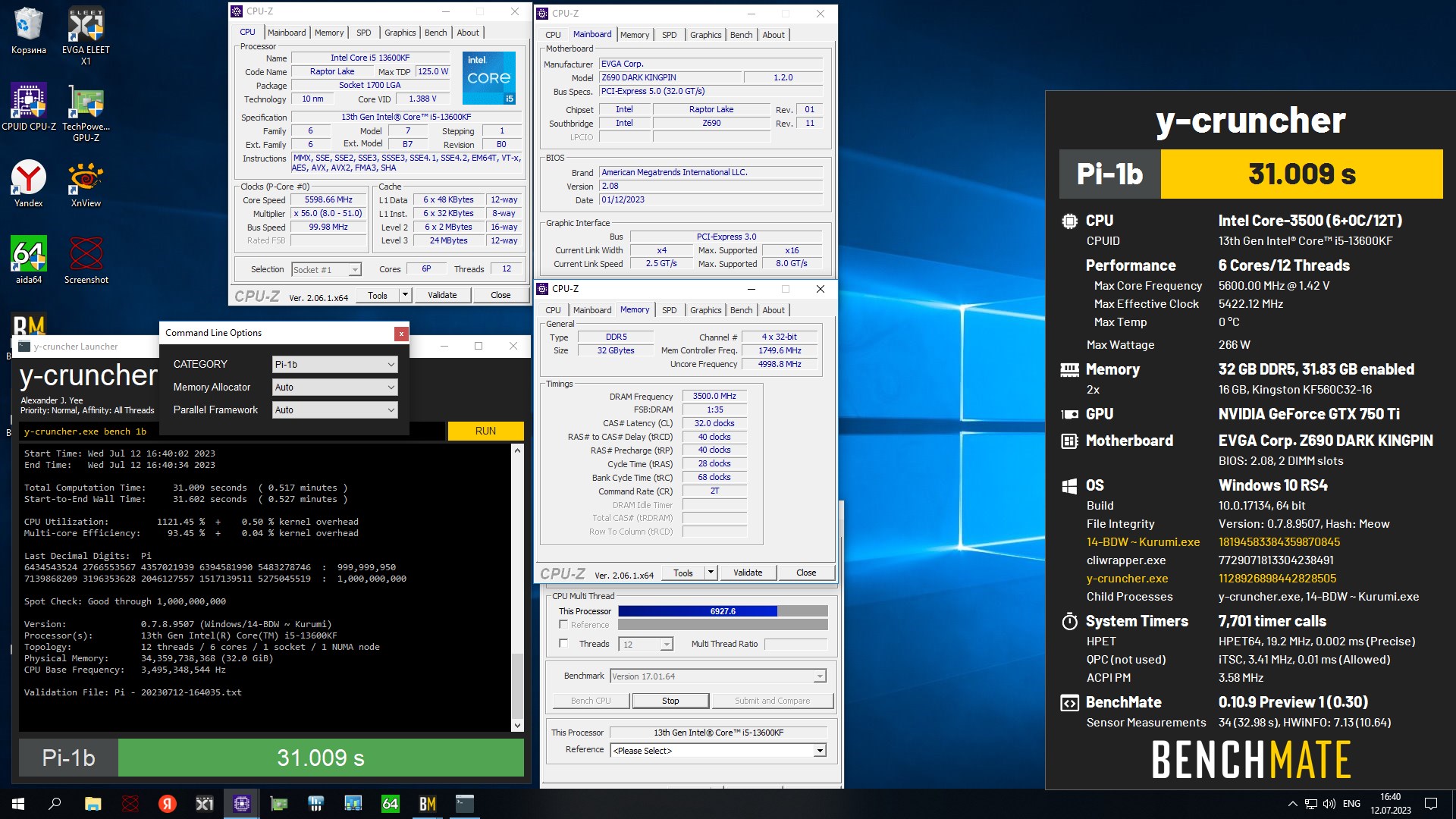Switch to Mainboard tab in CPU-Z CPU window
The height and width of the screenshot is (819, 1456).
[x=287, y=33]
